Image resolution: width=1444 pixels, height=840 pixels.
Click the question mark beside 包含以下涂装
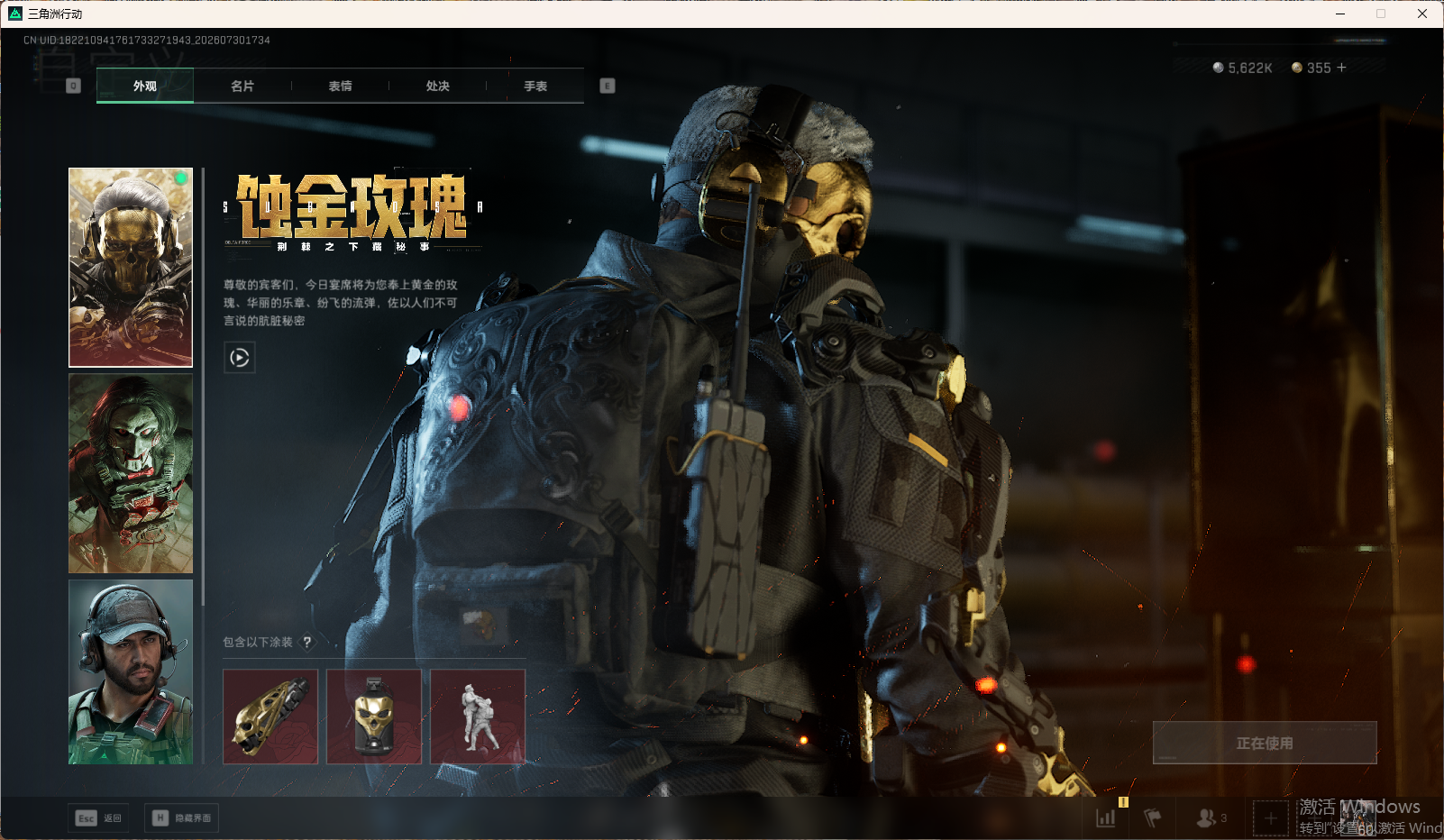pos(307,642)
